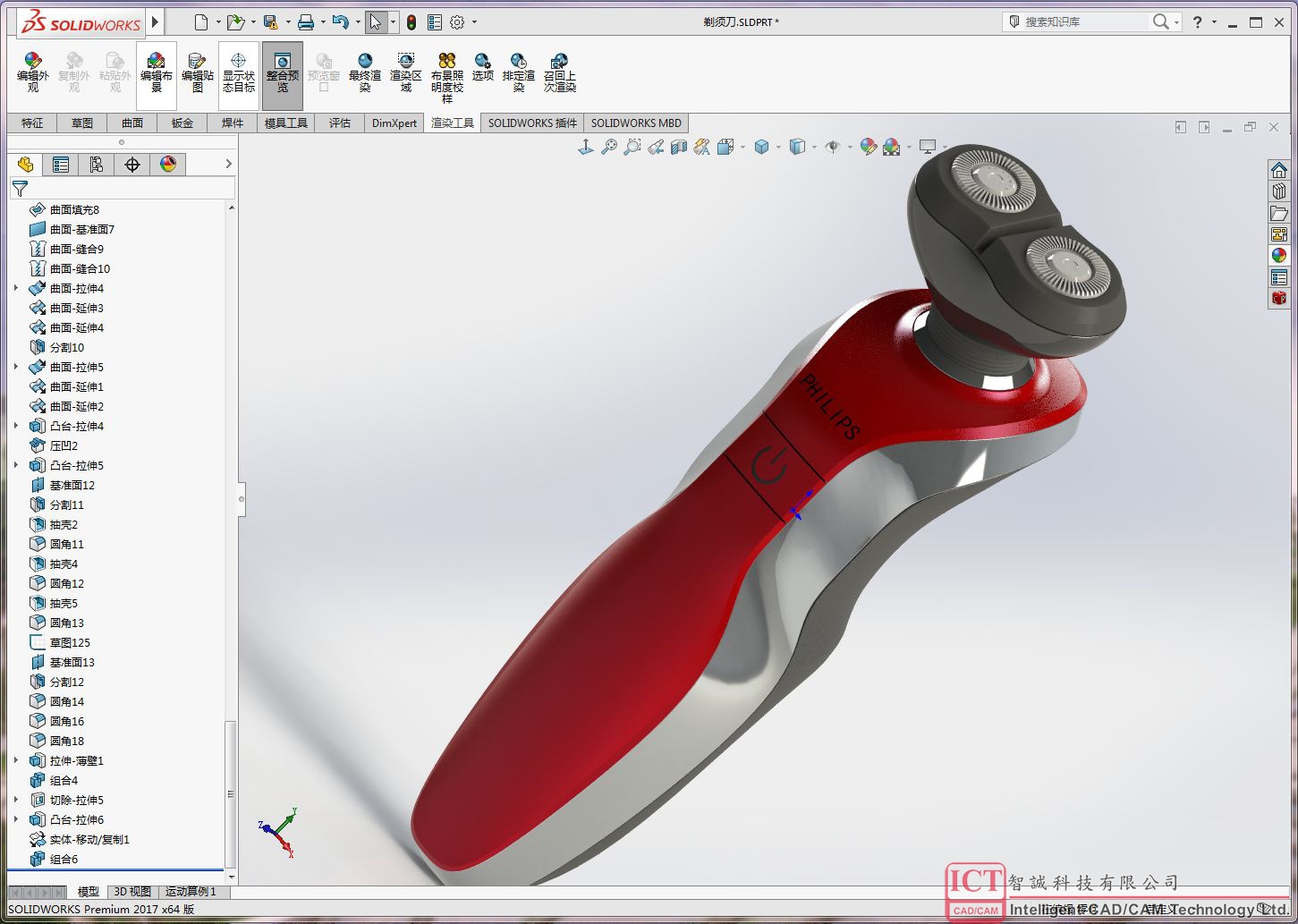The height and width of the screenshot is (924, 1298).
Task: Open render Options (选项)
Action: [483, 67]
